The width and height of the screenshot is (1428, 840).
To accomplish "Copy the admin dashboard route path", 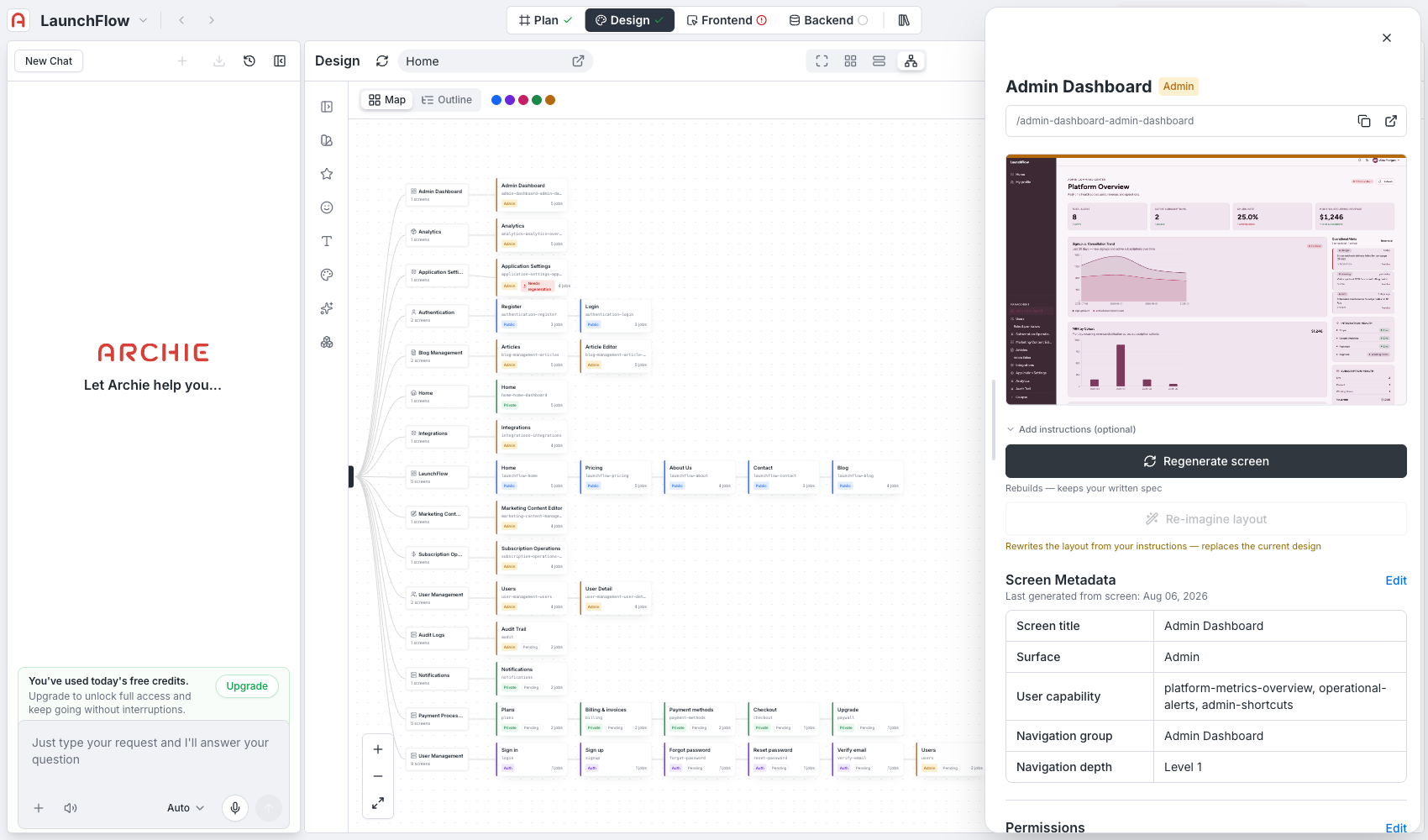I will point(1364,121).
